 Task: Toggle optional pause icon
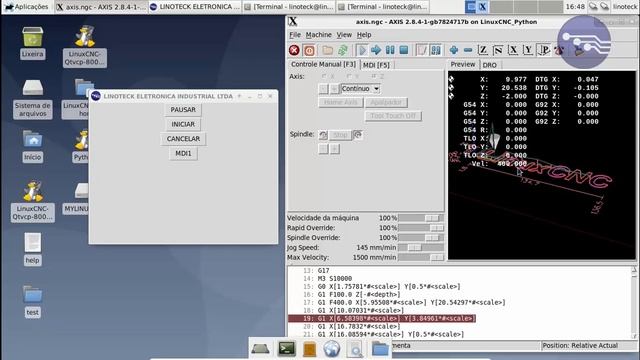point(436,50)
